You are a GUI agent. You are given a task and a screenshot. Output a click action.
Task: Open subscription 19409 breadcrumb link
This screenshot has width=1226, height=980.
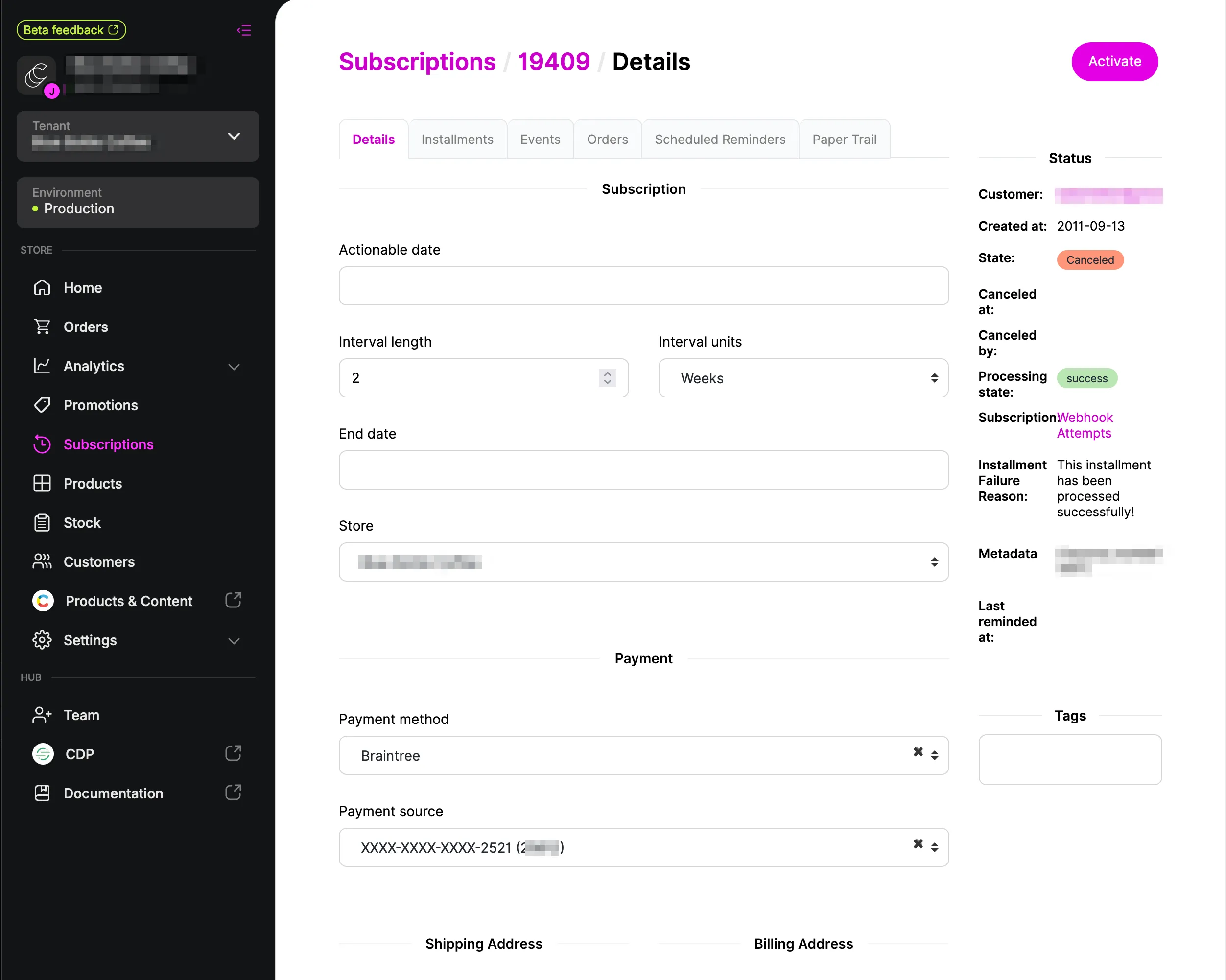pos(554,61)
